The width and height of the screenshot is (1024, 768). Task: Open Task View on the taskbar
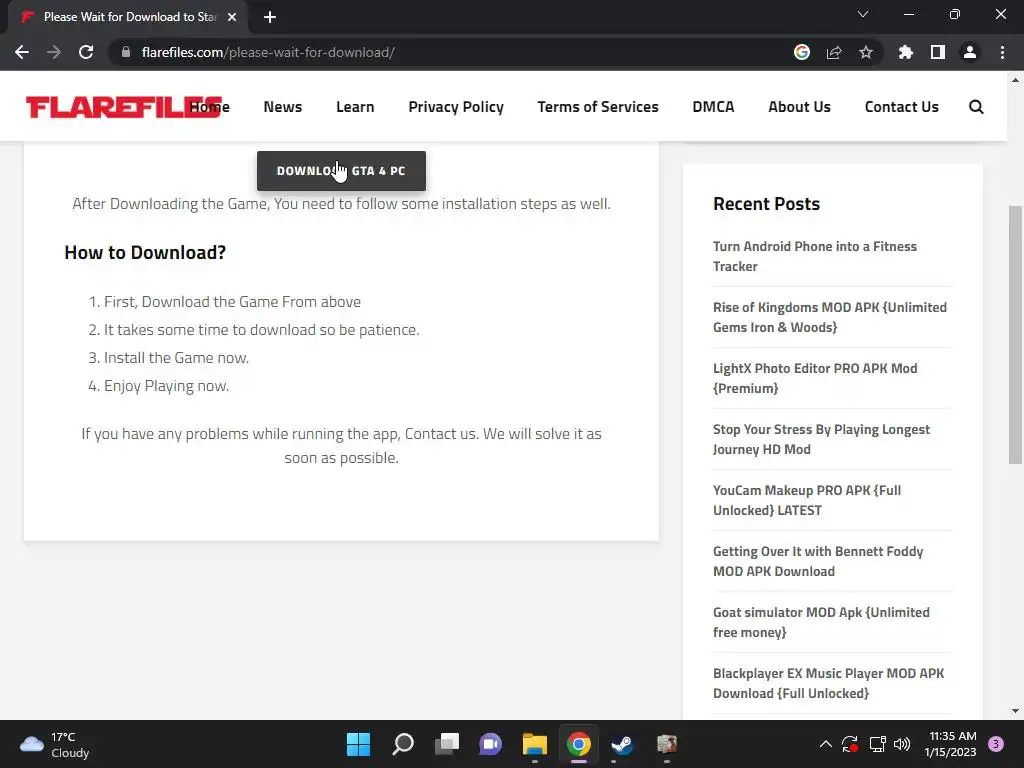click(x=447, y=744)
